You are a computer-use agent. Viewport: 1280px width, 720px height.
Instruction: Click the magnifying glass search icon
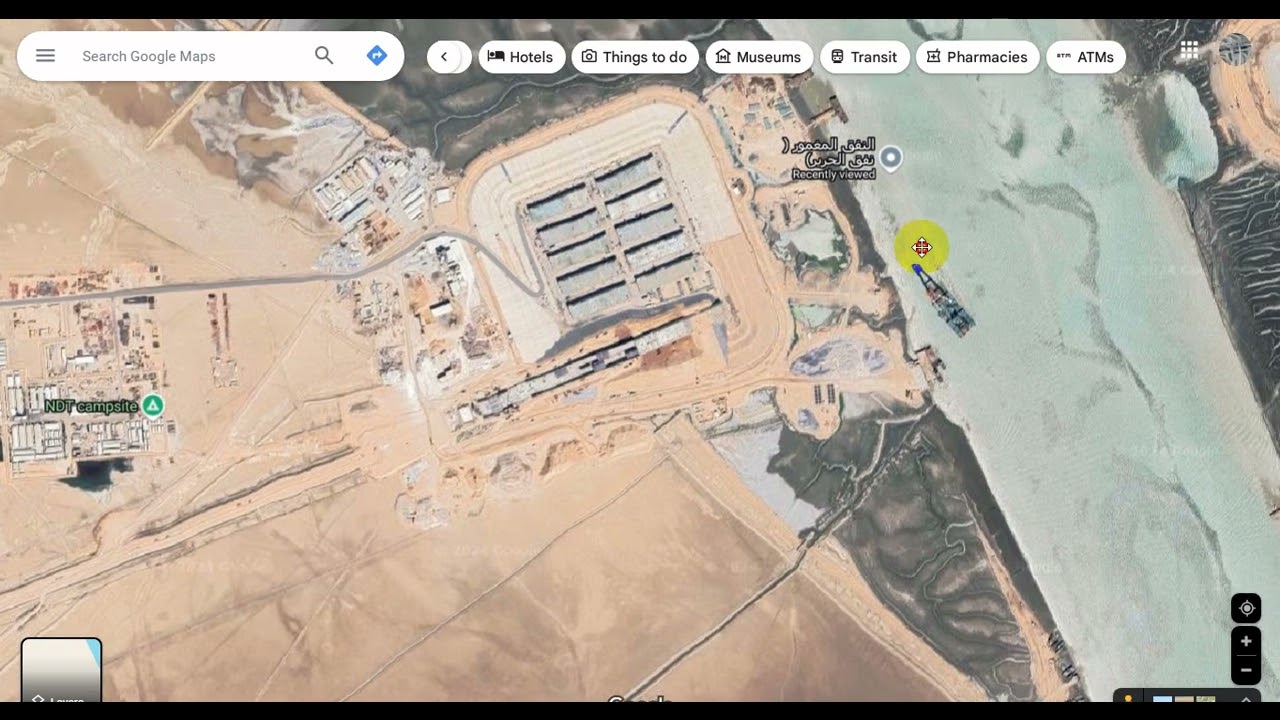click(x=324, y=56)
